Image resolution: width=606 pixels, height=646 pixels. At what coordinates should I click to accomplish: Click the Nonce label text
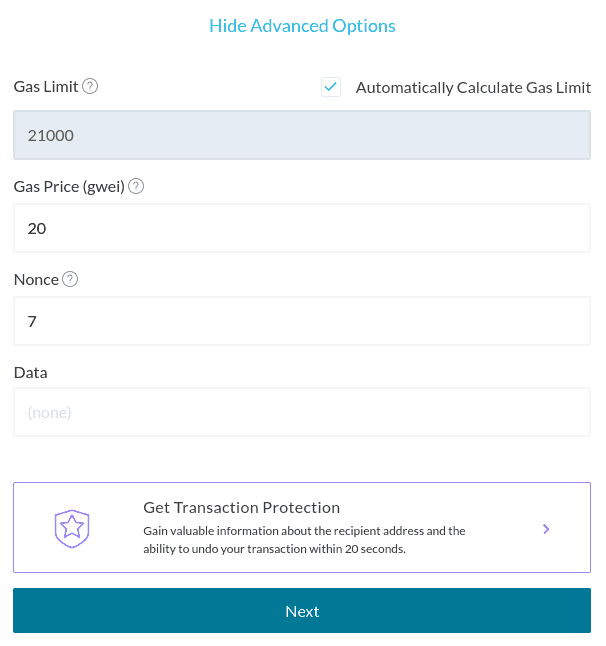tap(36, 279)
